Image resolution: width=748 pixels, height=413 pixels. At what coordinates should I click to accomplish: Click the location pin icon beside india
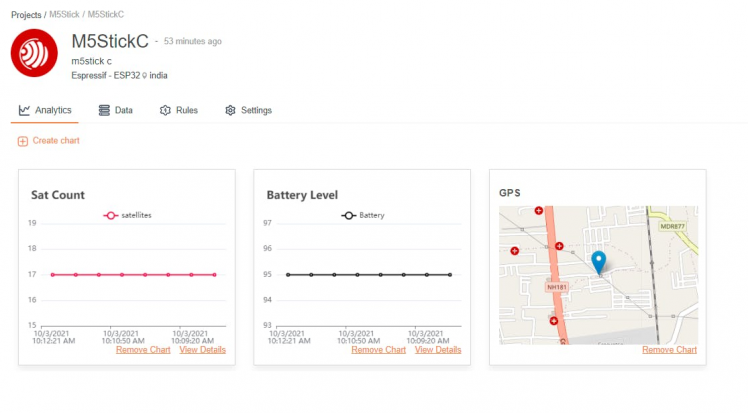coord(144,75)
